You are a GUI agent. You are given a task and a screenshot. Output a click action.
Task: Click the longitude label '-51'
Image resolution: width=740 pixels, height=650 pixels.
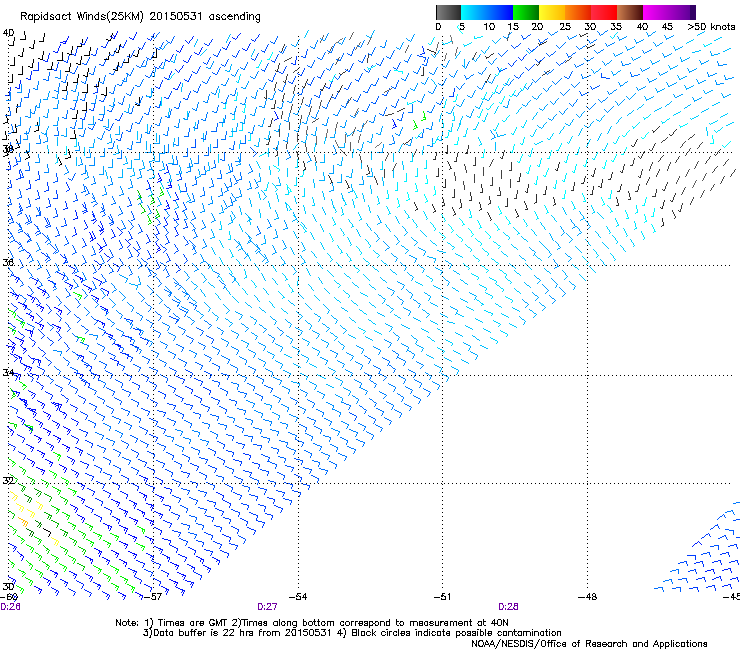(x=442, y=597)
